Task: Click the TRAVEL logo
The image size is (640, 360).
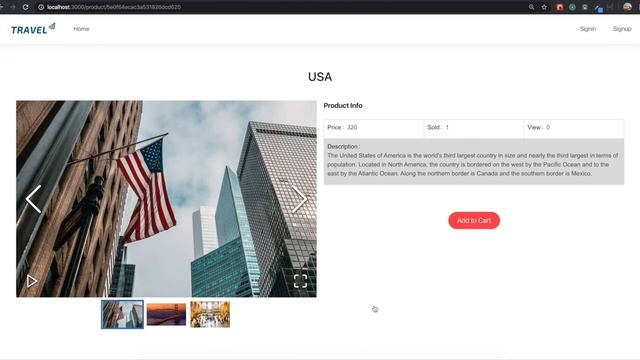Action: pos(33,29)
